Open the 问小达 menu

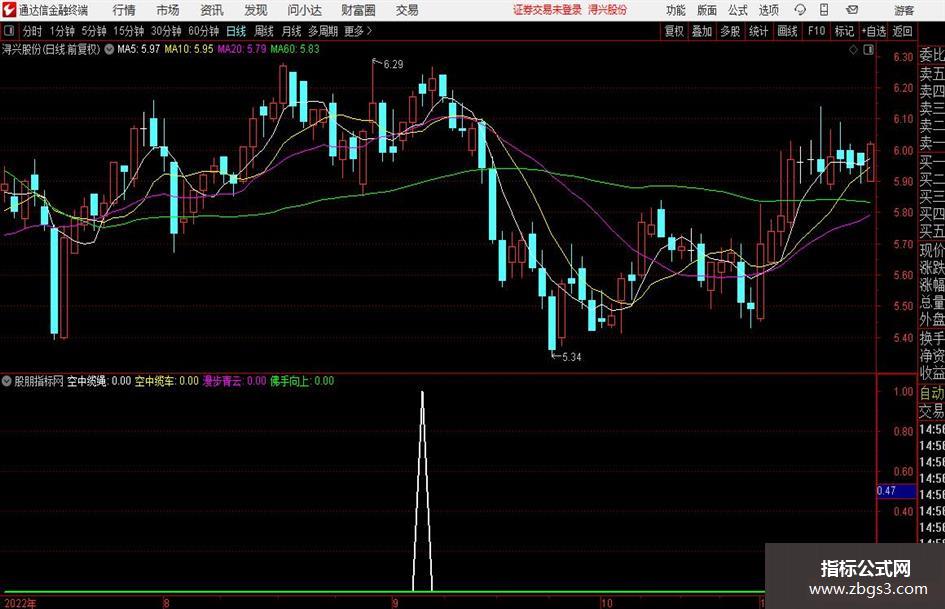tap(305, 10)
